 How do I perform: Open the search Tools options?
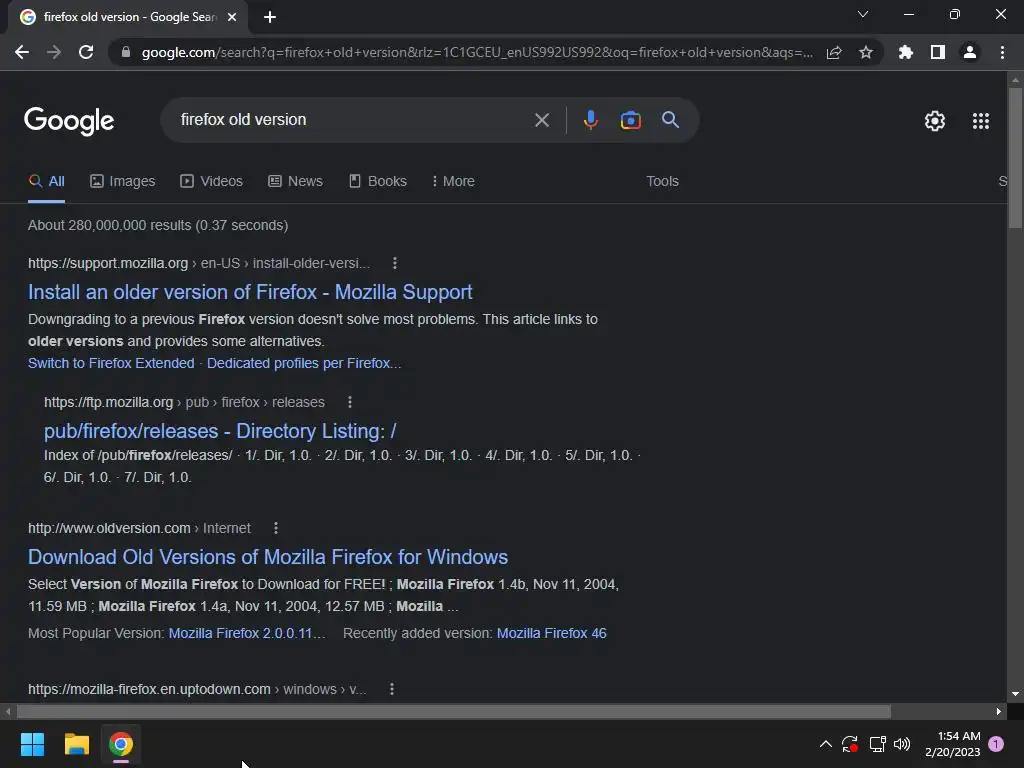(x=662, y=182)
